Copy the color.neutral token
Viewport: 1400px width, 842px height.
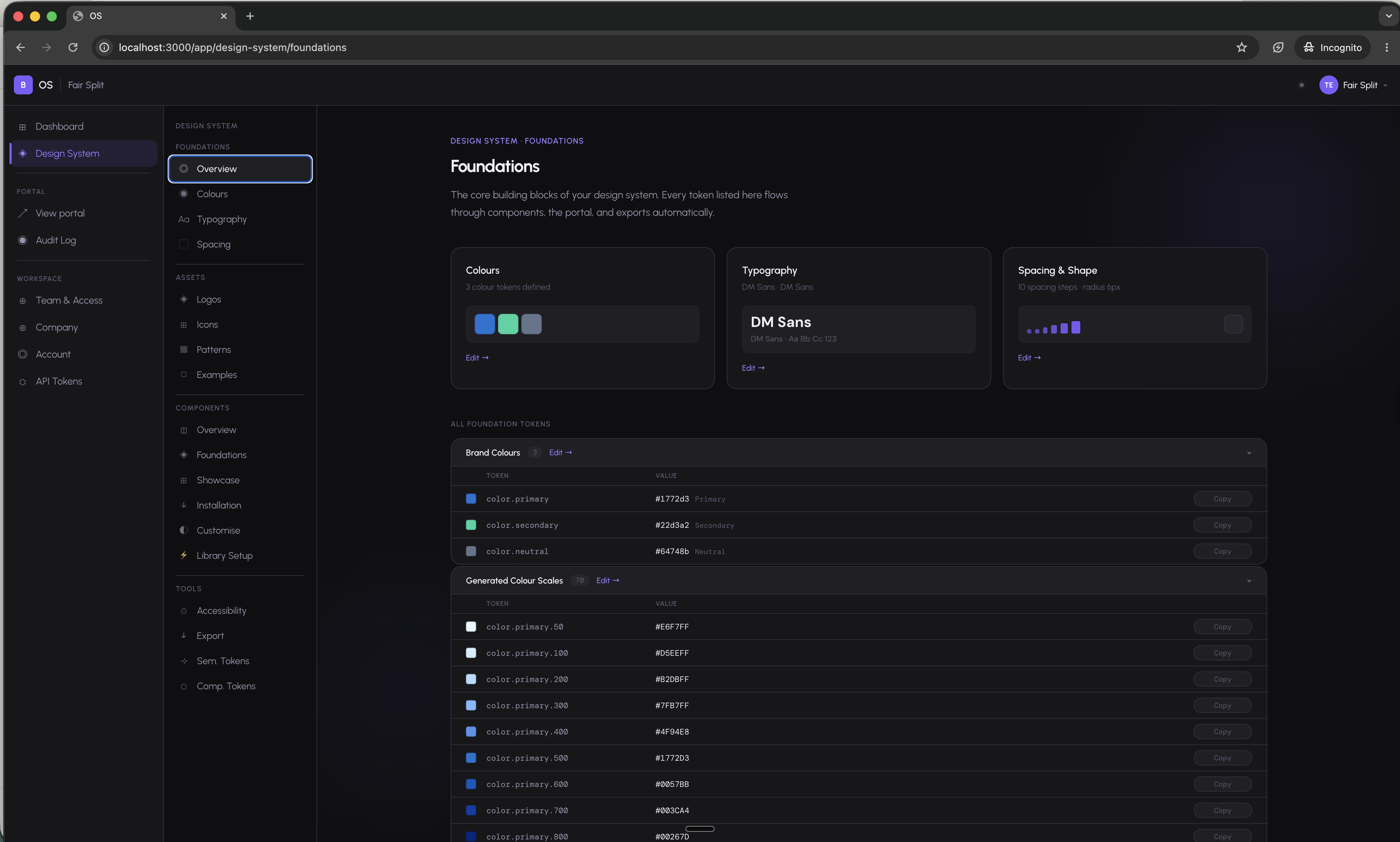[x=1222, y=551]
